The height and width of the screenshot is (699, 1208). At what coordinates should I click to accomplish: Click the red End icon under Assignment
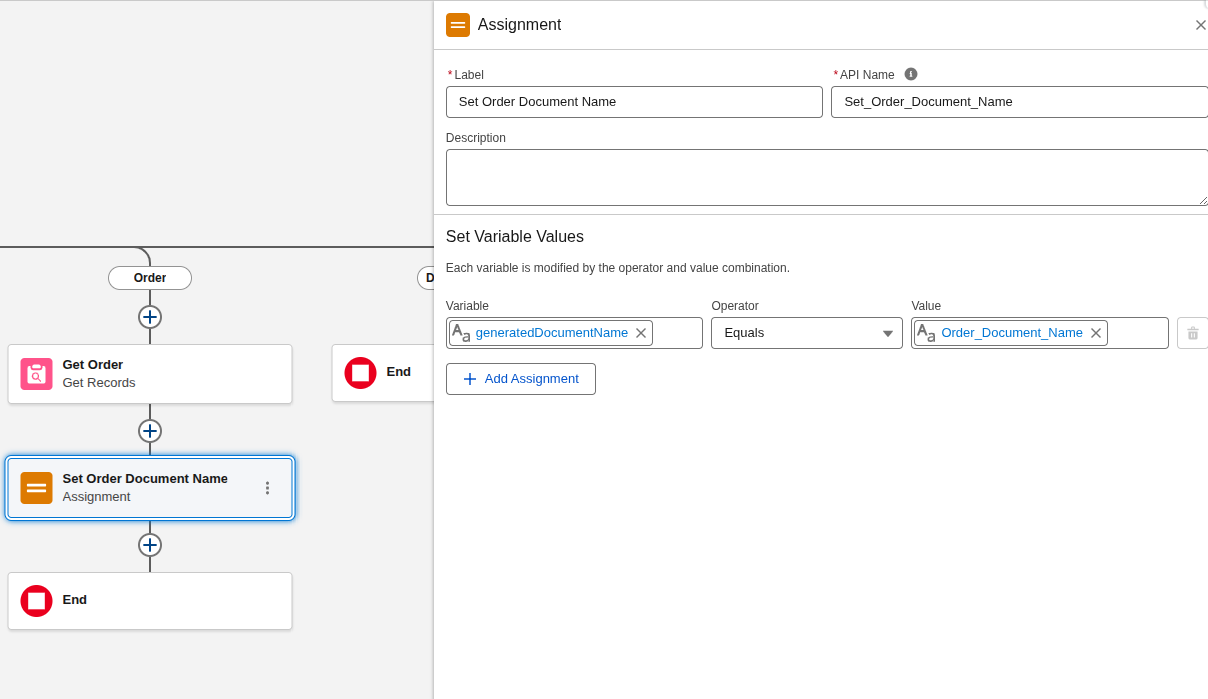37,601
